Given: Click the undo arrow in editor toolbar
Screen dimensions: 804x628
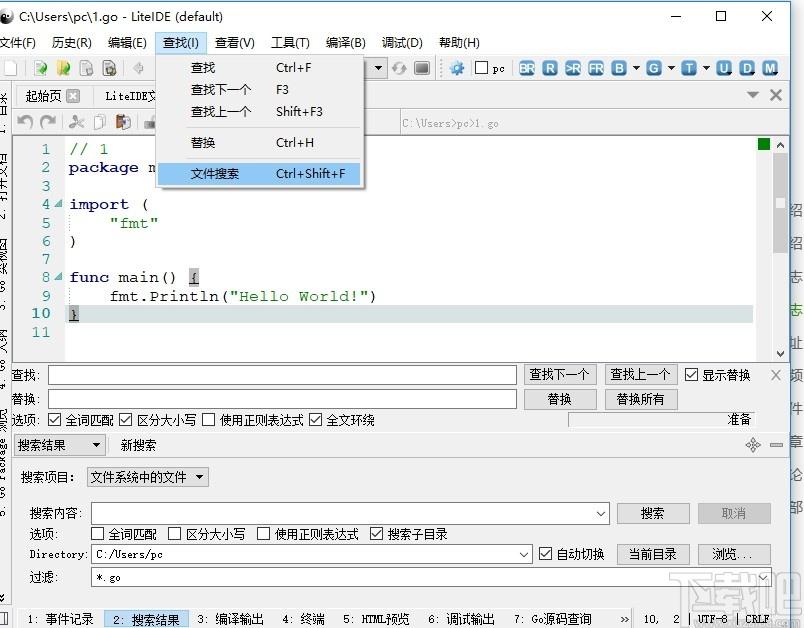Looking at the screenshot, I should (25, 121).
